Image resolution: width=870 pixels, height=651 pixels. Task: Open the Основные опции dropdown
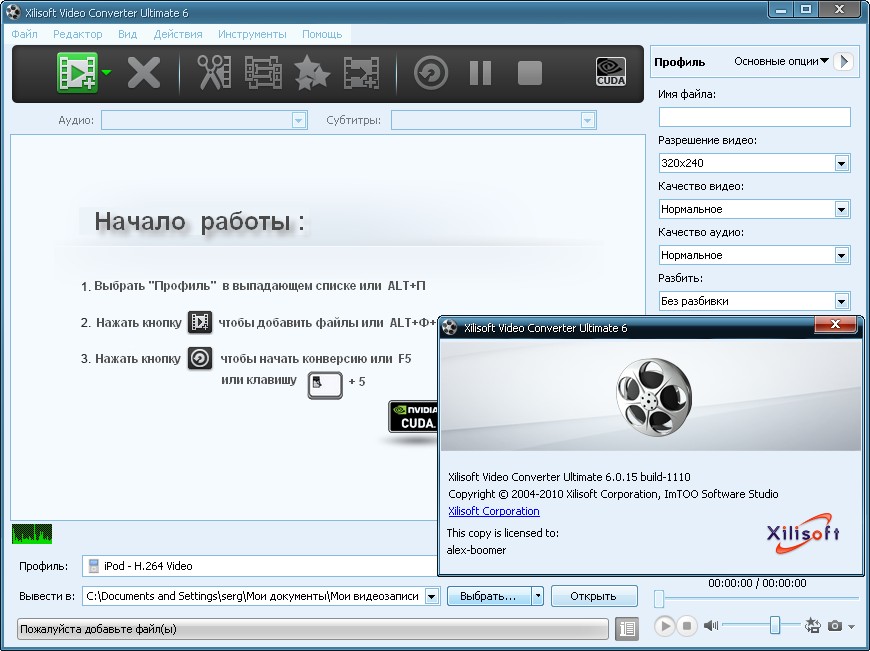(781, 61)
